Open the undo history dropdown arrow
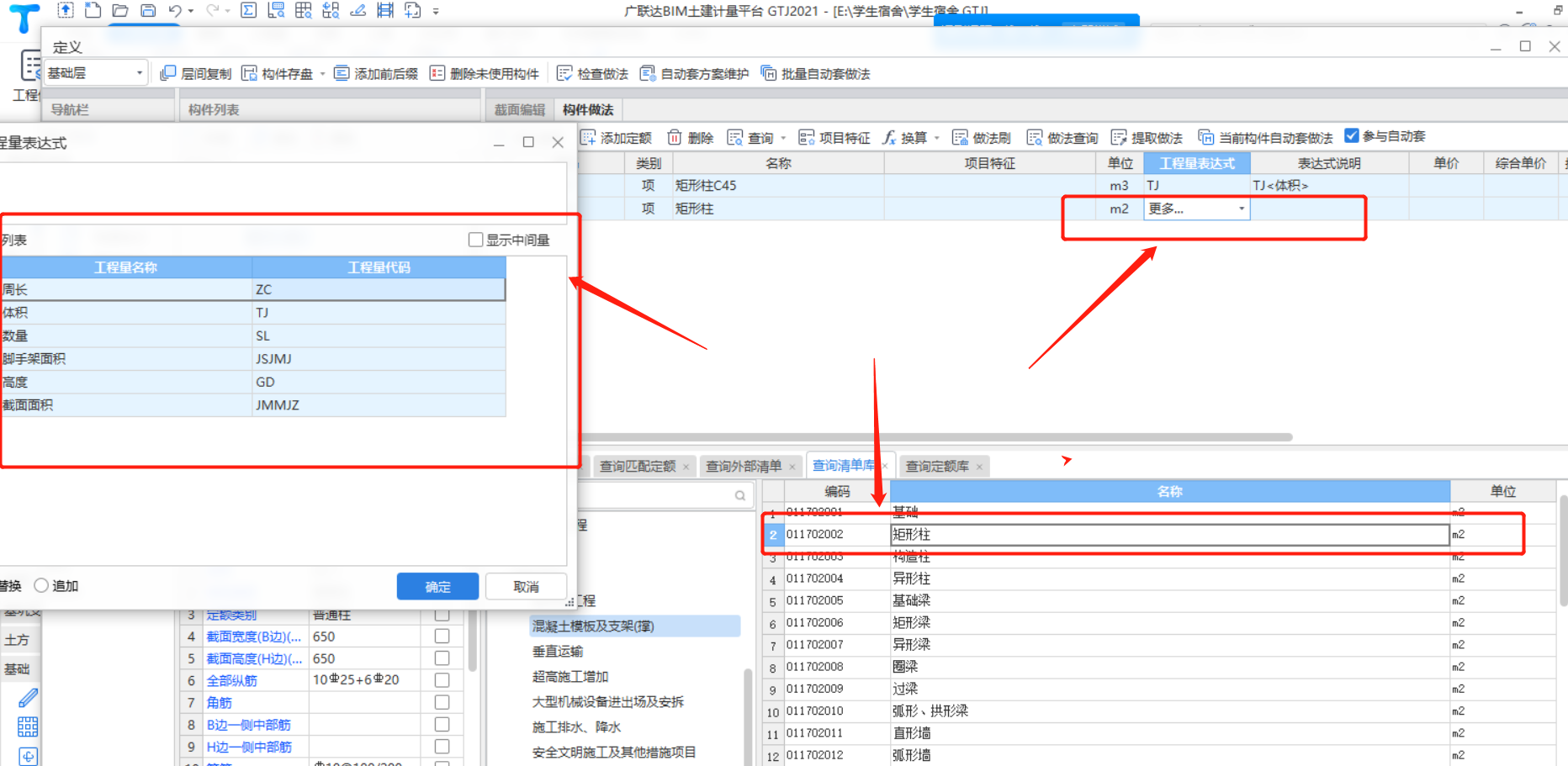Viewport: 1568px width, 766px height. coord(192,12)
